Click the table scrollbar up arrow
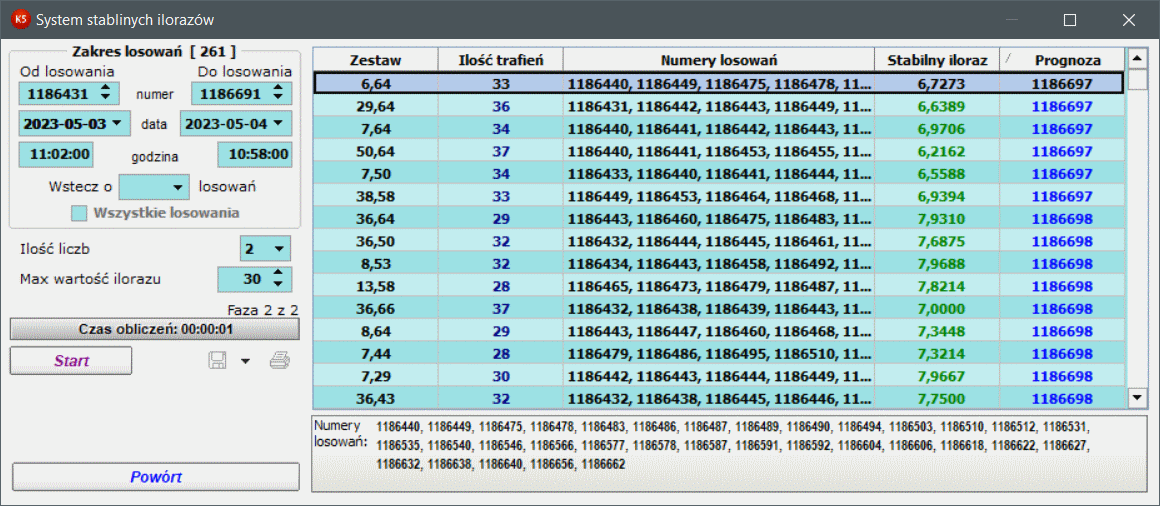This screenshot has height=506, width=1160. pos(1137,58)
